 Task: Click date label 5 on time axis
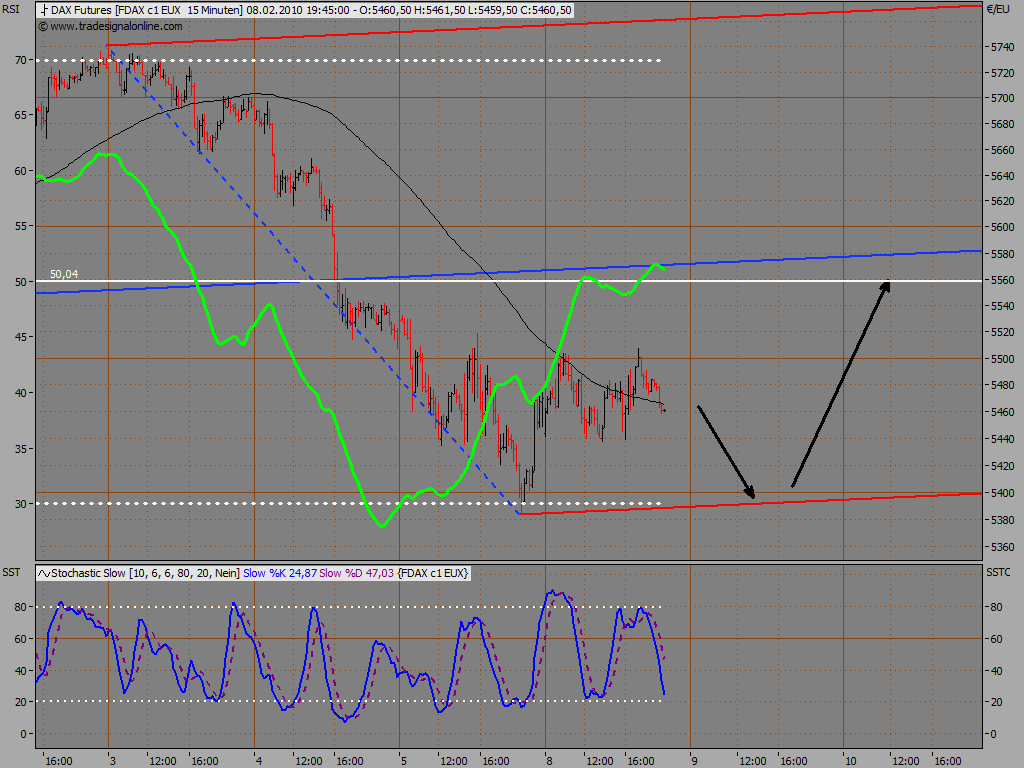(x=404, y=761)
